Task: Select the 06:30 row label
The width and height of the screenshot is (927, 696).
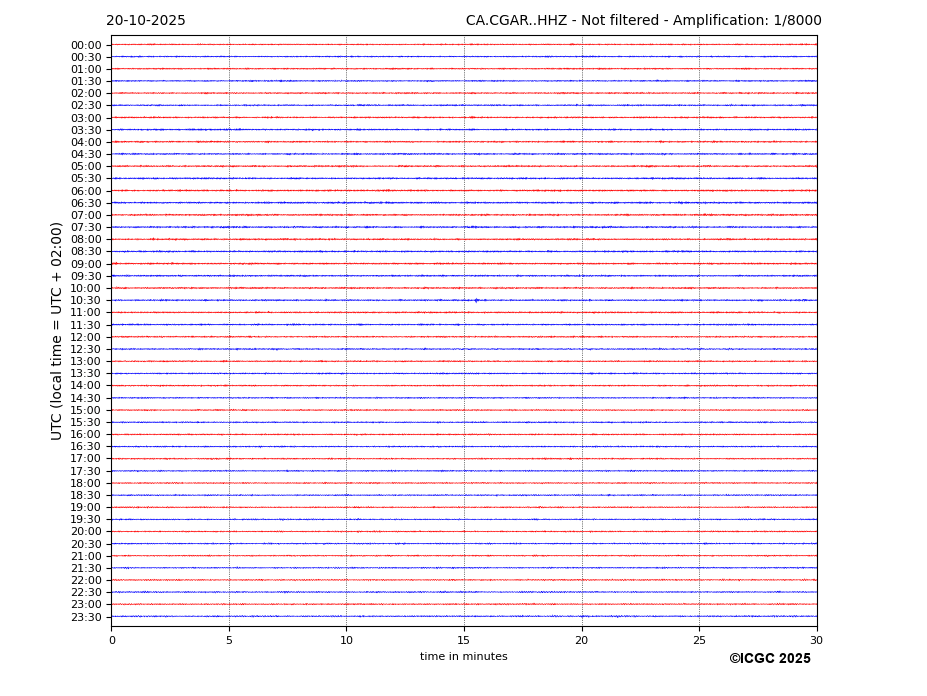Action: [x=86, y=203]
